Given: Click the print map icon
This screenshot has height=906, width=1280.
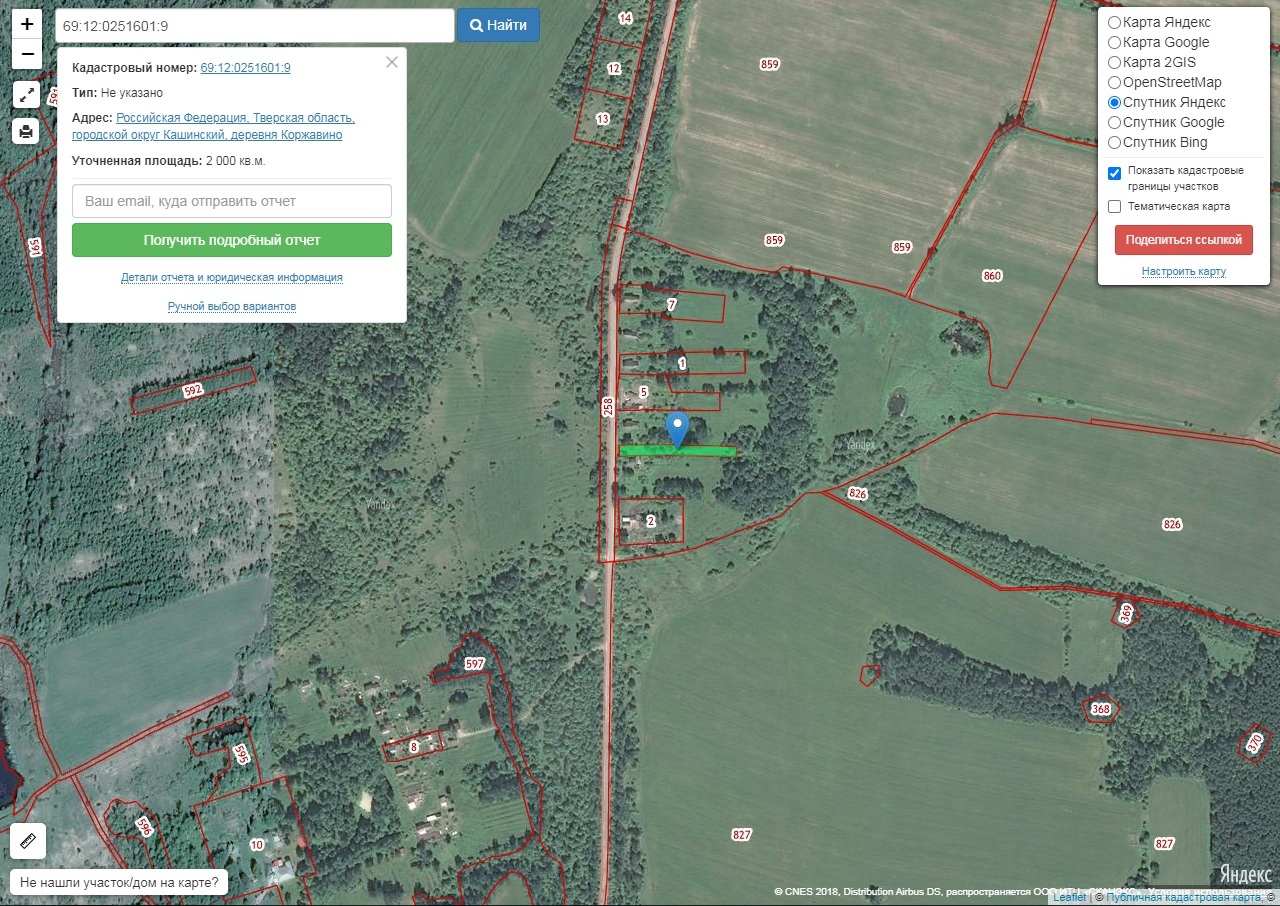Looking at the screenshot, I should pyautogui.click(x=27, y=131).
